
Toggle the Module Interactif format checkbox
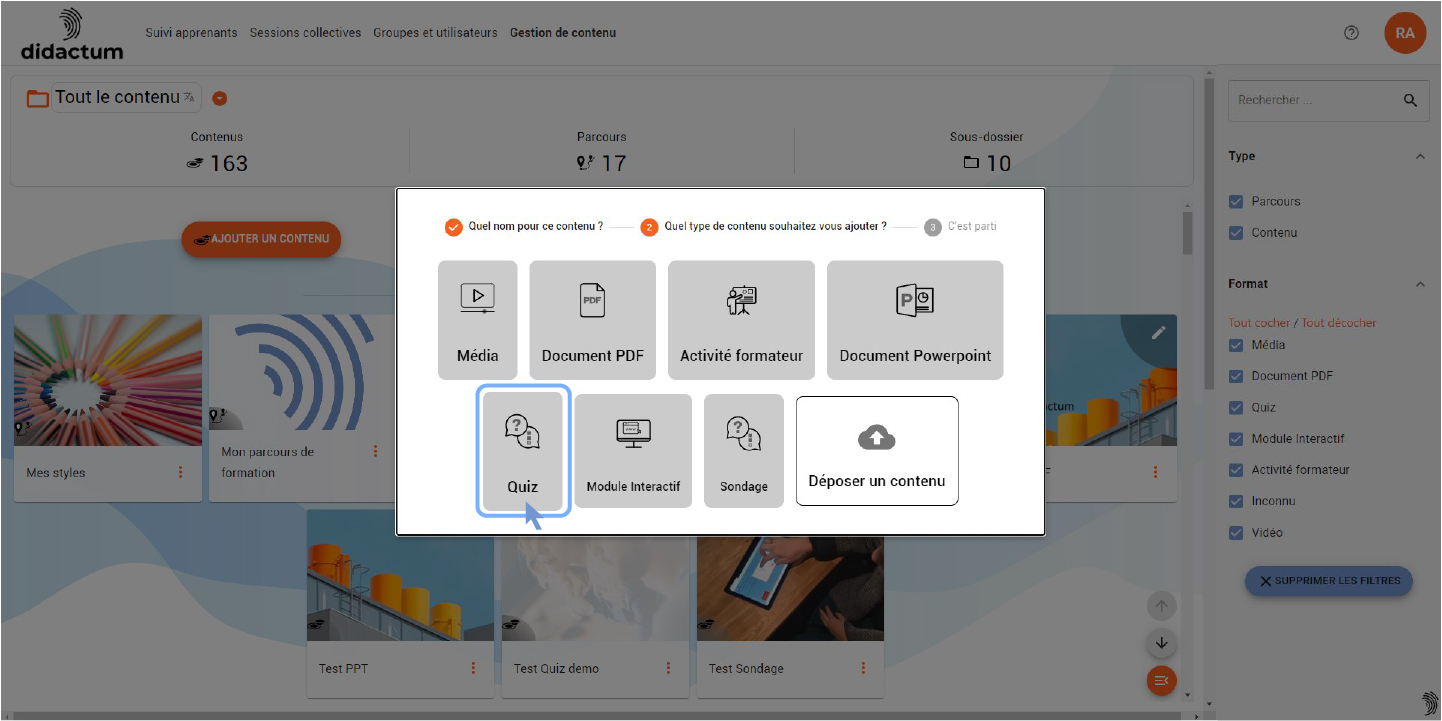coord(1237,439)
